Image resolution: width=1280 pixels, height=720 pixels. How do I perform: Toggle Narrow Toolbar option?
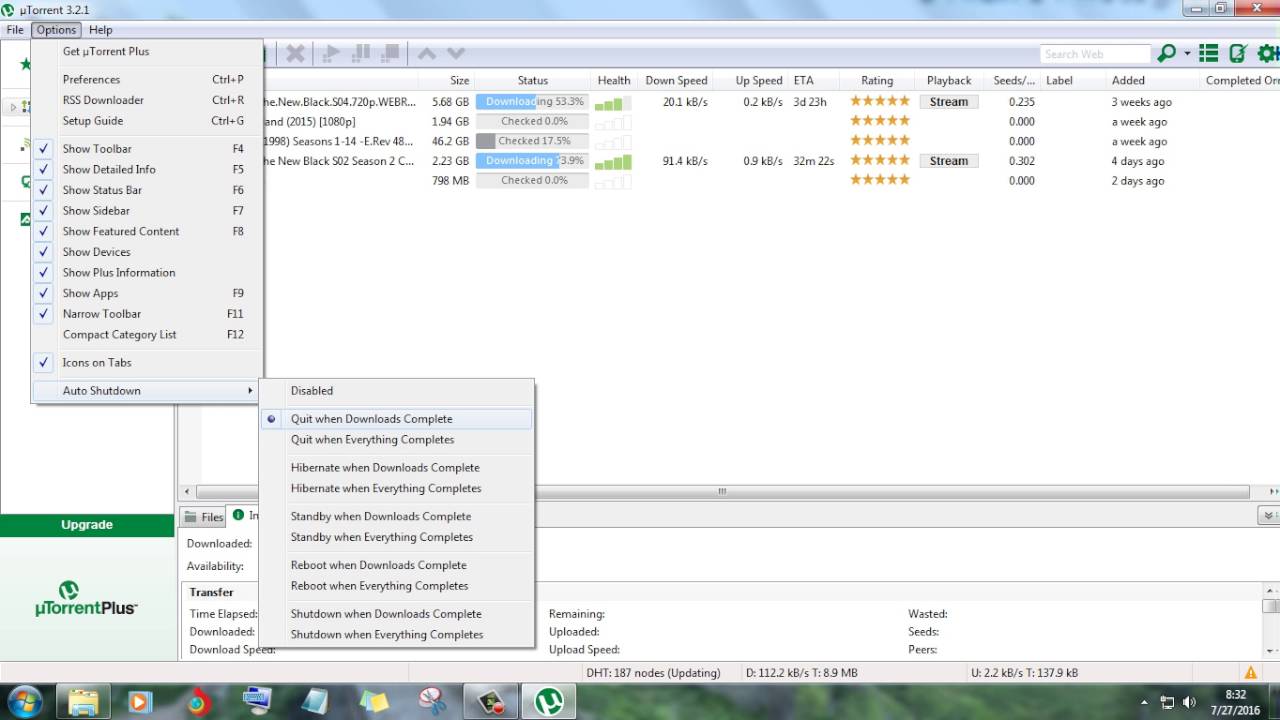[x=147, y=314]
